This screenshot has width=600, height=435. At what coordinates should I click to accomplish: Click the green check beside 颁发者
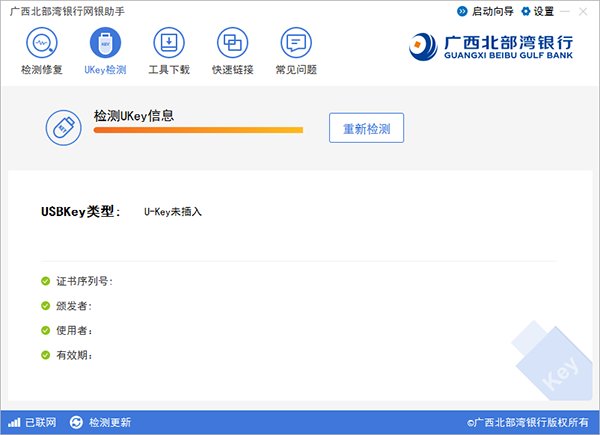(46, 306)
